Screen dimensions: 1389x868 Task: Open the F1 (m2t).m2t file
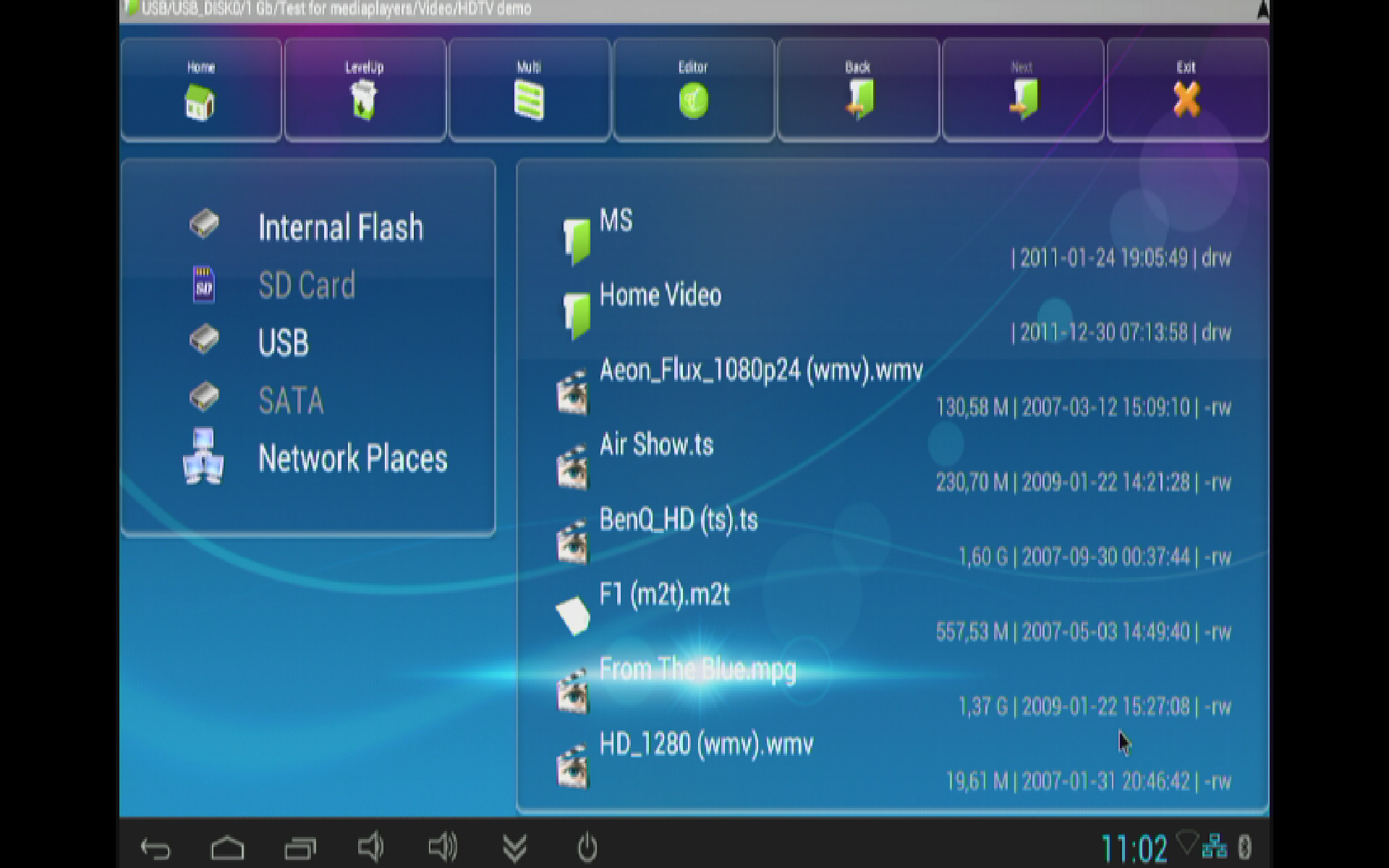[664, 595]
